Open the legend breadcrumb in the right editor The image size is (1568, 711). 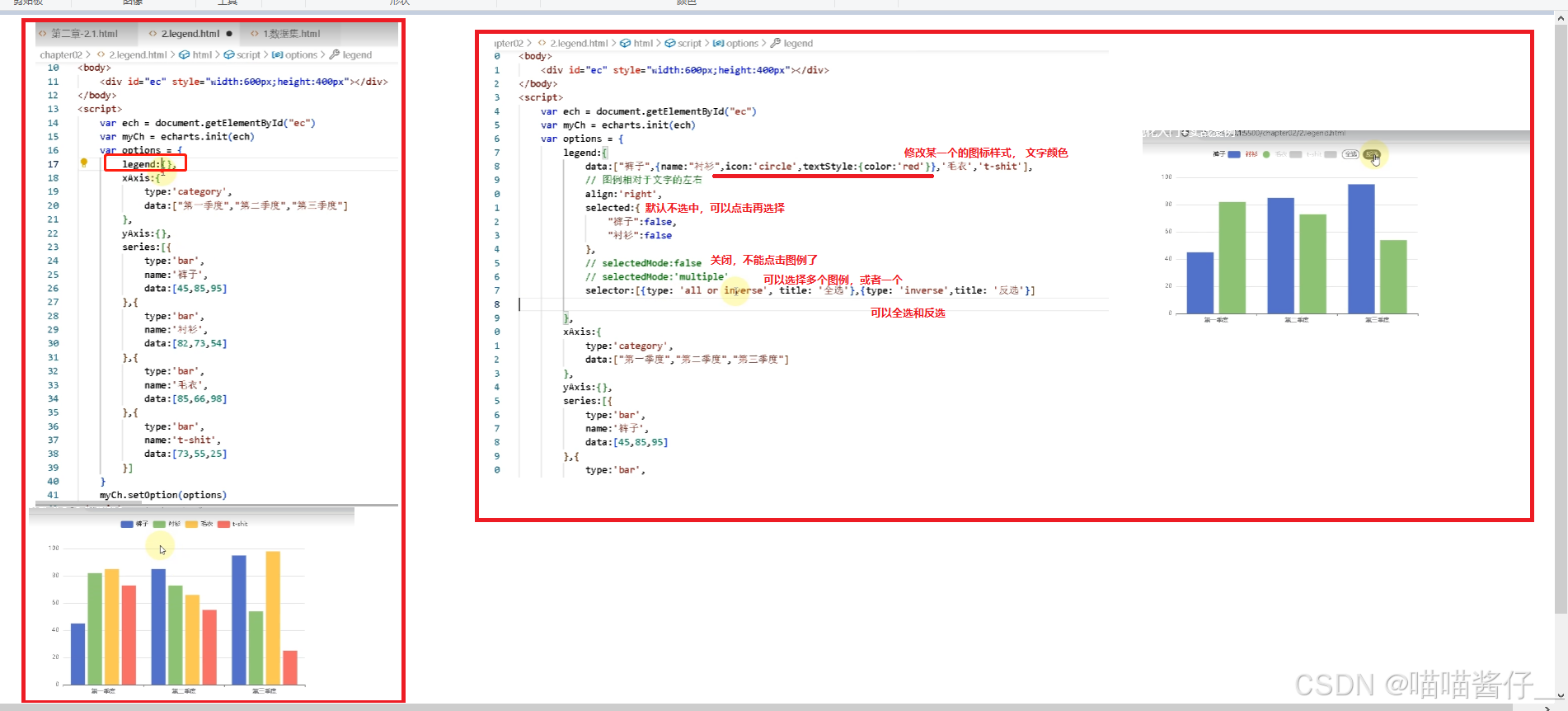tap(798, 44)
